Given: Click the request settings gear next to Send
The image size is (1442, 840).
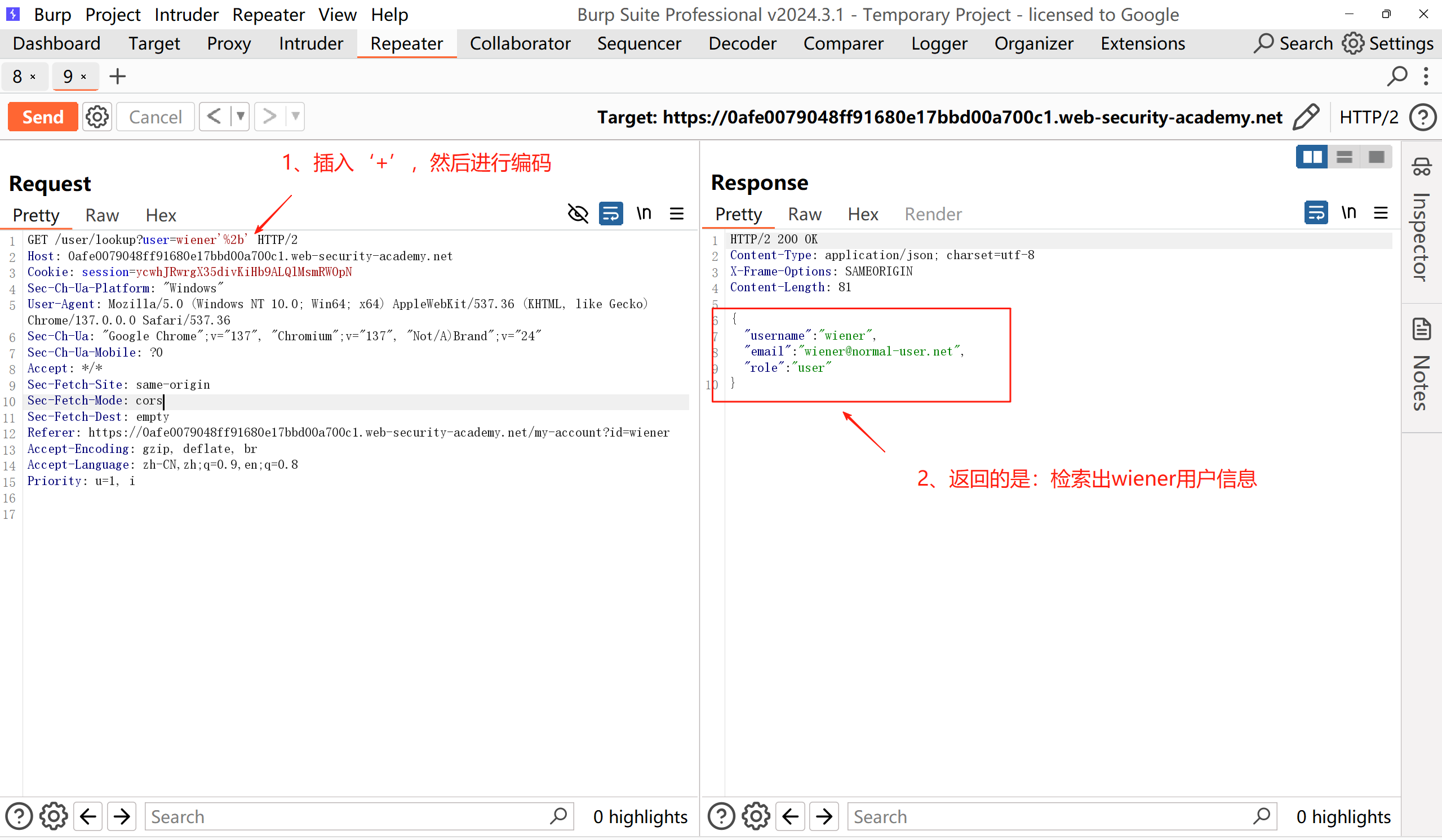Looking at the screenshot, I should (x=97, y=117).
